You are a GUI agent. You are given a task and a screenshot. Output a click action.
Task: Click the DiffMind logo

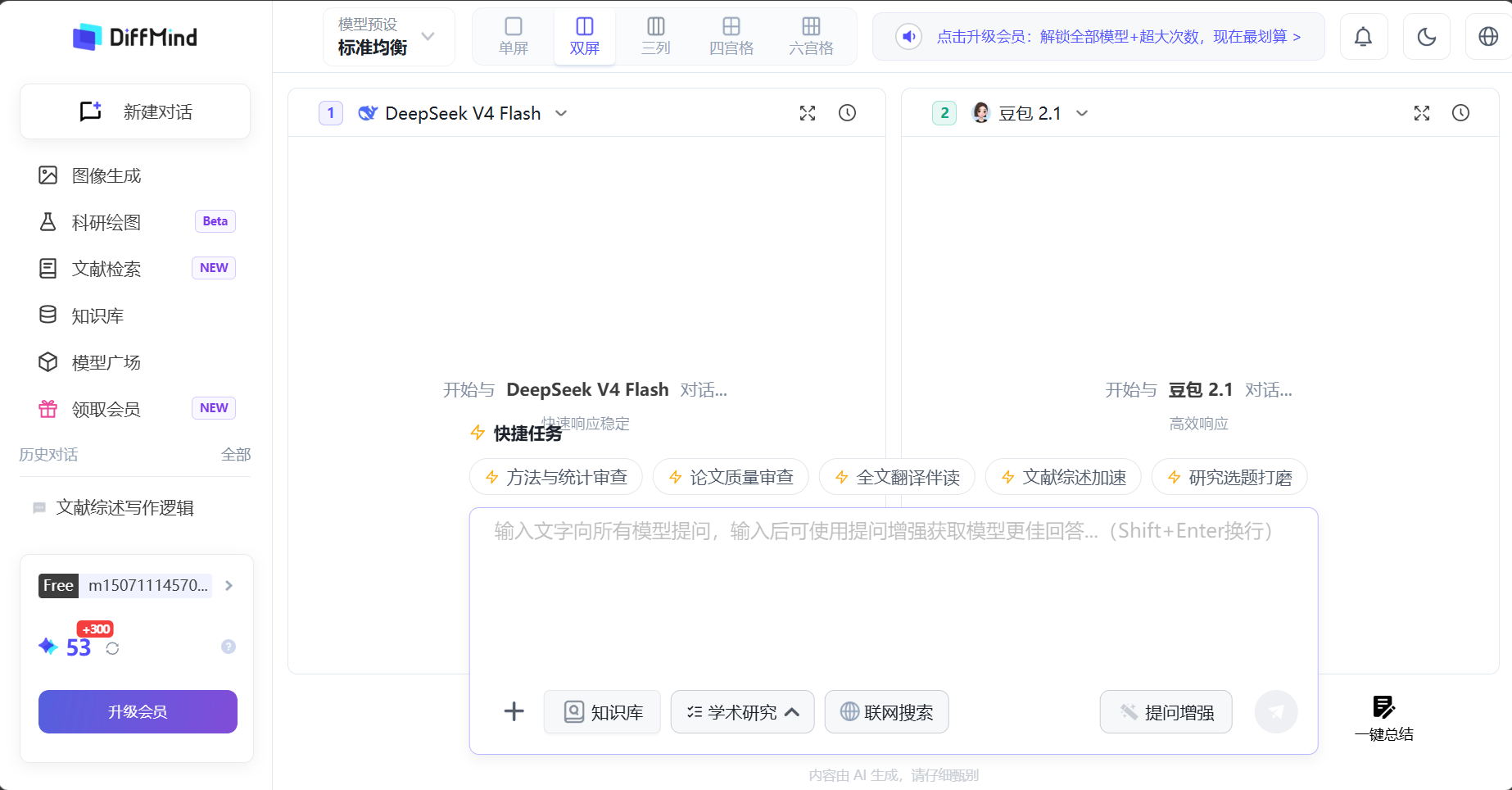(135, 37)
